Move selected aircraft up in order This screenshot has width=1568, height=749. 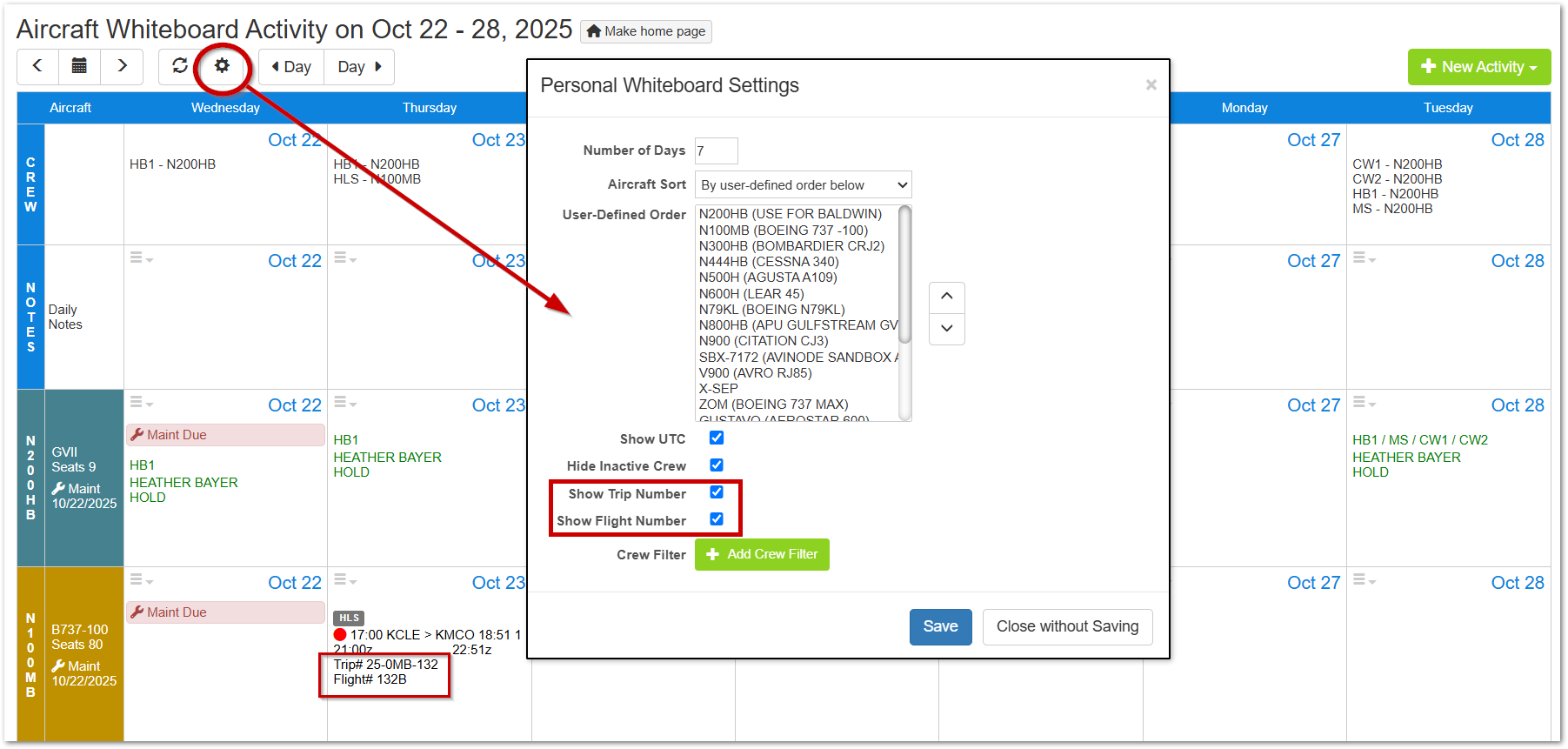[x=946, y=297]
